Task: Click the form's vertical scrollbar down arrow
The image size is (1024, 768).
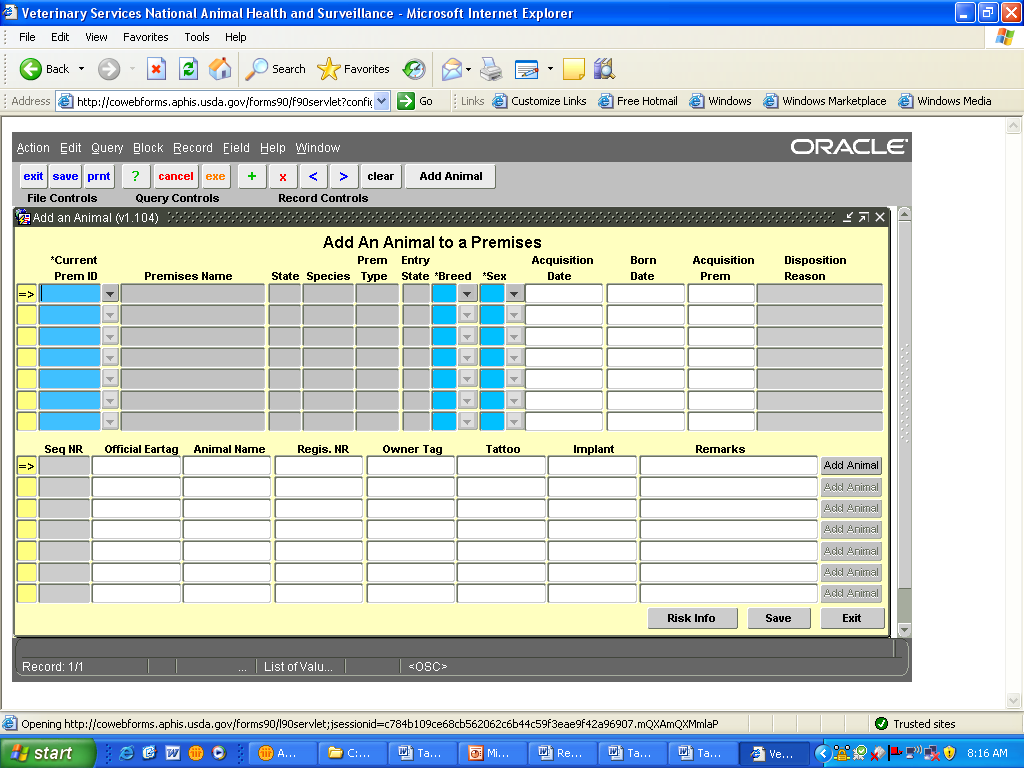Action: click(904, 629)
